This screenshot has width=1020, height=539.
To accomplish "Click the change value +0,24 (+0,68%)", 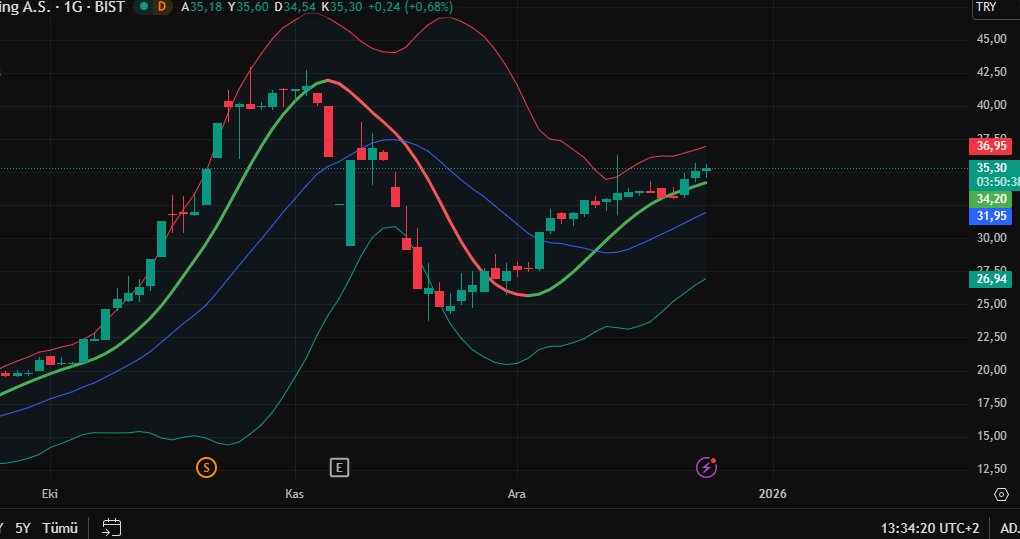I will pyautogui.click(x=410, y=7).
